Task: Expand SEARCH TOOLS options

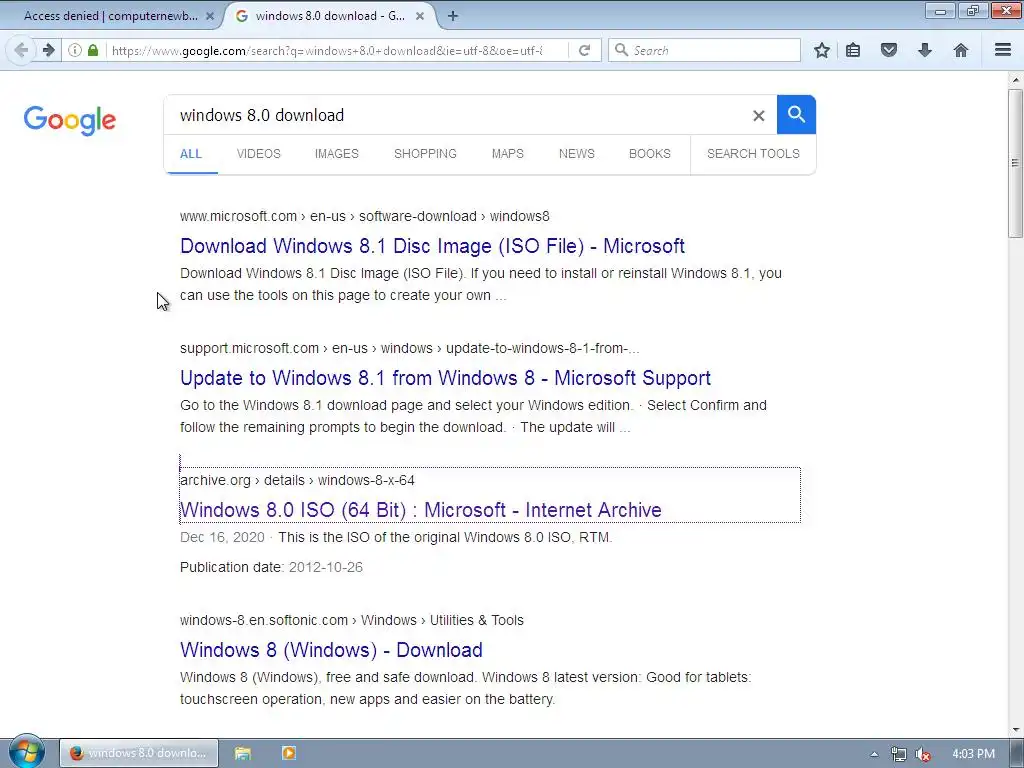Action: point(753,154)
